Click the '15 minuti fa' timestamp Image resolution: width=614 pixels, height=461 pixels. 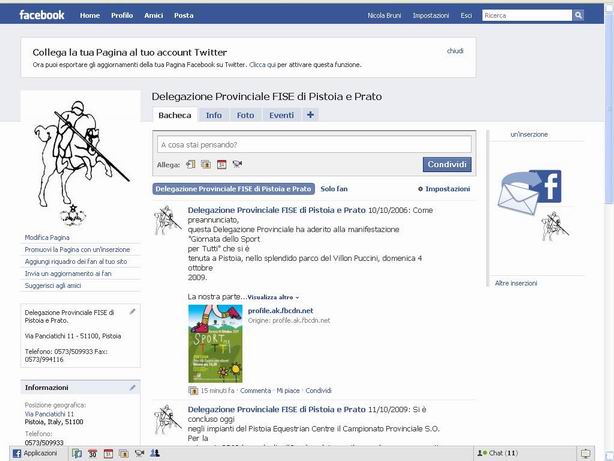217,390
